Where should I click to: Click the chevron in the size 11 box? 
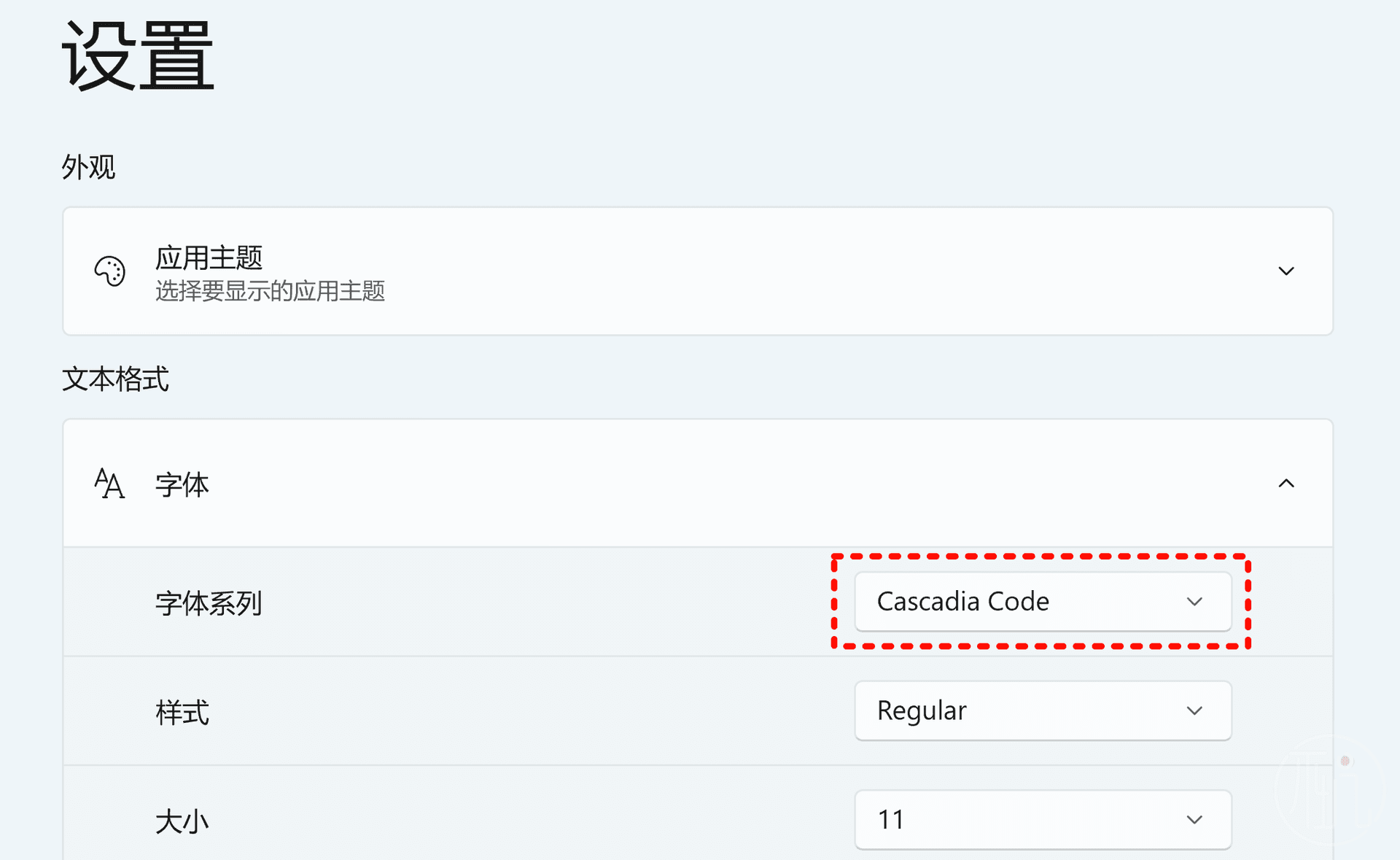tap(1194, 820)
